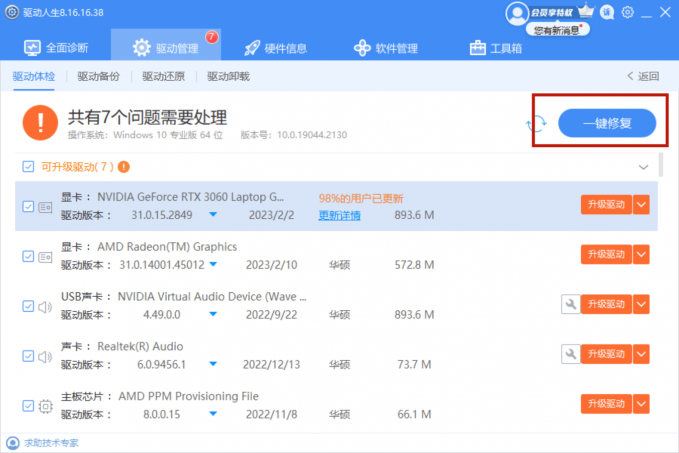The height and width of the screenshot is (453, 679).
Task: Click 升级驱动 for NVIDIA GeForce RTX 3060
Action: (x=606, y=204)
